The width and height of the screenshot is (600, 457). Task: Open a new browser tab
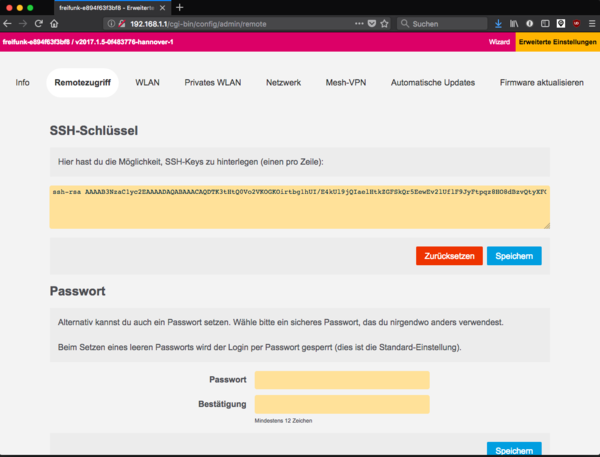pyautogui.click(x=179, y=8)
